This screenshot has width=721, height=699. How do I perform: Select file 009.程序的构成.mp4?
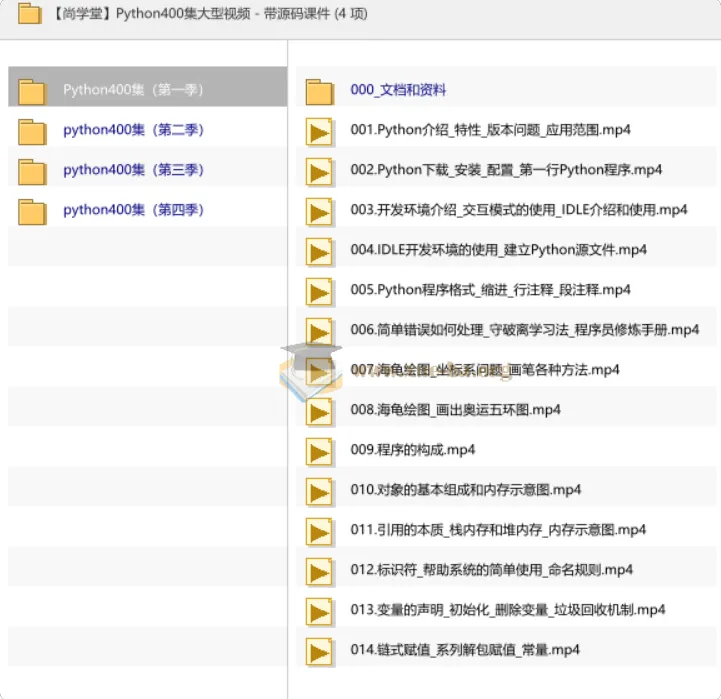tap(412, 450)
